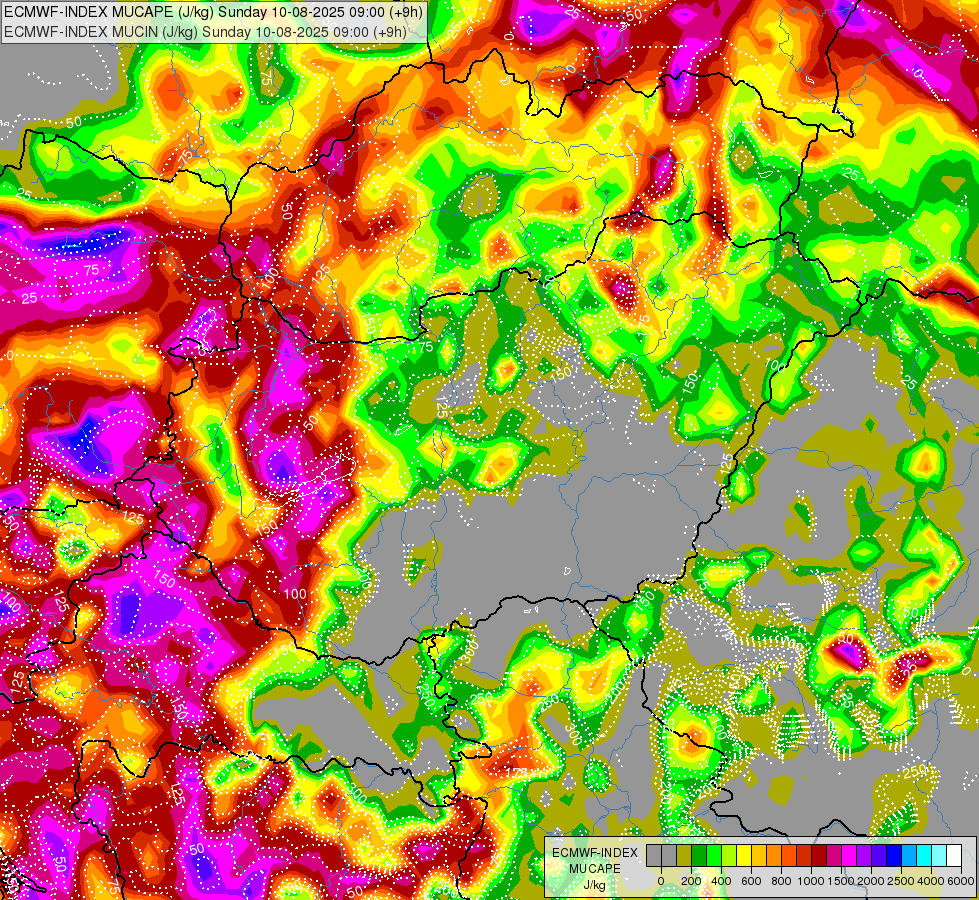Click the pure blue legend swatch
This screenshot has height=900, width=979.
(x=895, y=856)
